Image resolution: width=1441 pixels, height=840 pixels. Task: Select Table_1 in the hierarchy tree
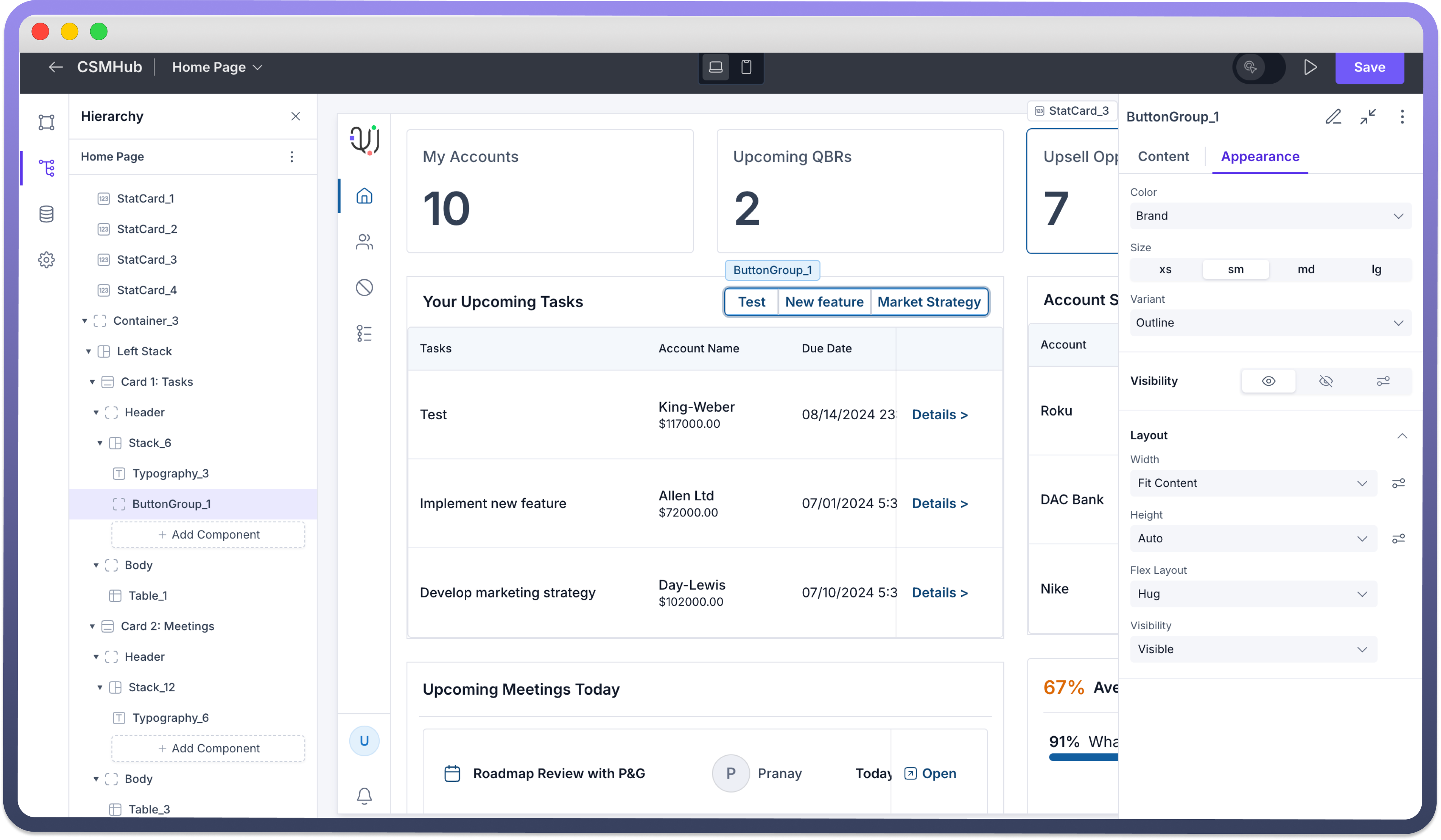point(148,595)
